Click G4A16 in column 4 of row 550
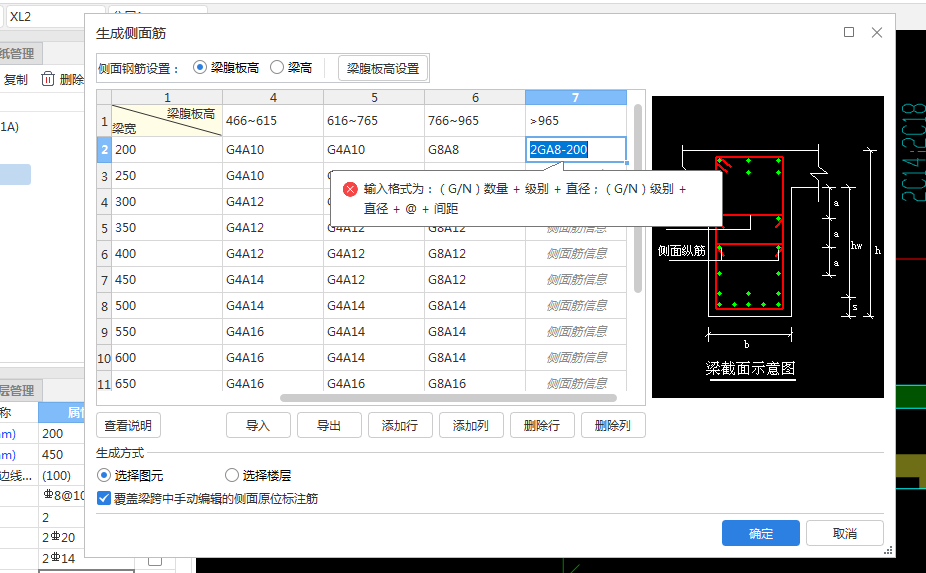The height and width of the screenshot is (573, 926). tap(273, 331)
